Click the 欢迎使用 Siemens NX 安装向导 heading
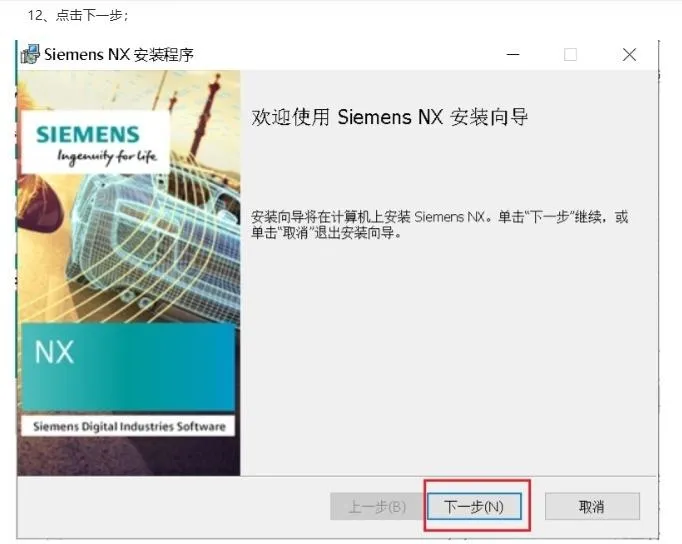This screenshot has height=544, width=682. [389, 117]
